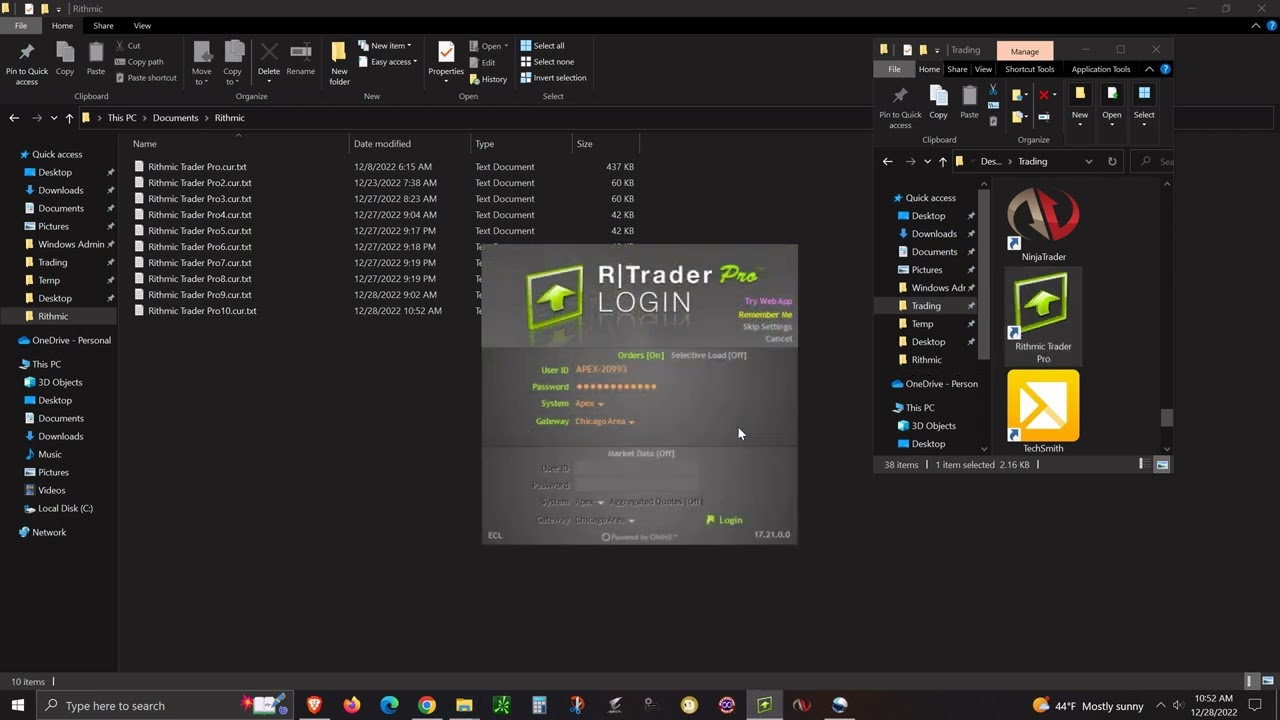The image size is (1280, 720).
Task: Click Pin to Quick access in Rithmic window
Action: coord(27,63)
